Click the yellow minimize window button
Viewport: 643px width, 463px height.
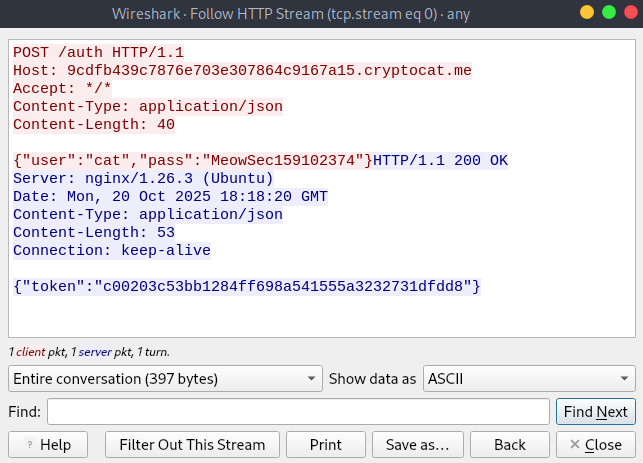tap(587, 12)
